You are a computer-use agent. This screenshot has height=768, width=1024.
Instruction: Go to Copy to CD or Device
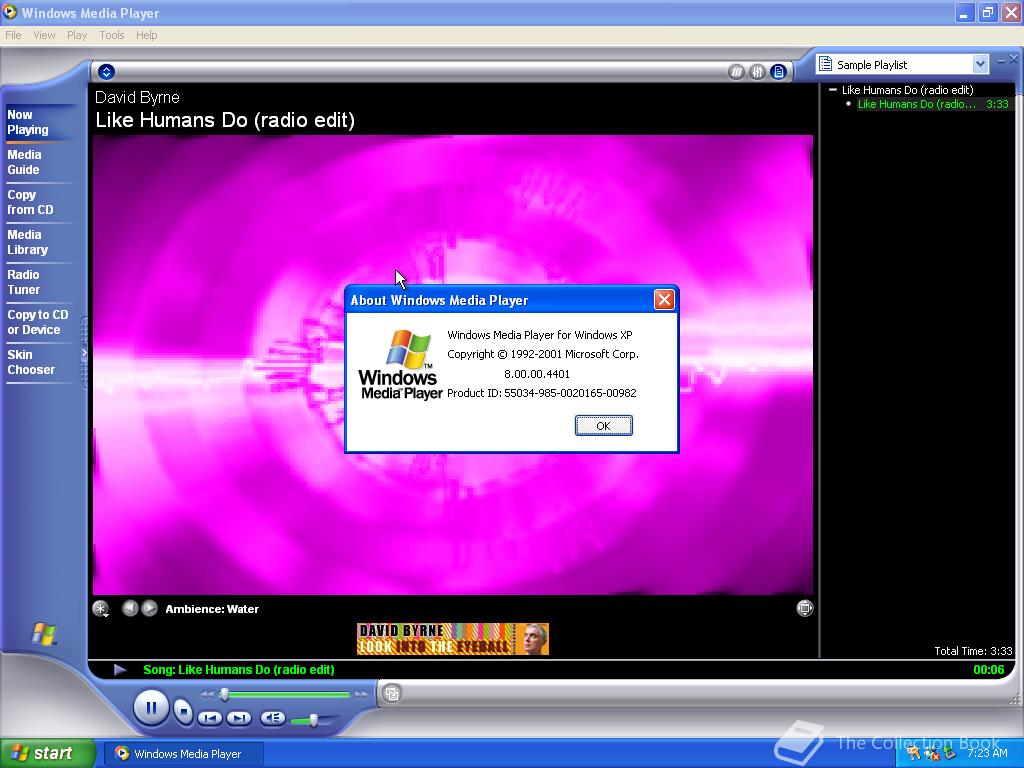point(38,322)
